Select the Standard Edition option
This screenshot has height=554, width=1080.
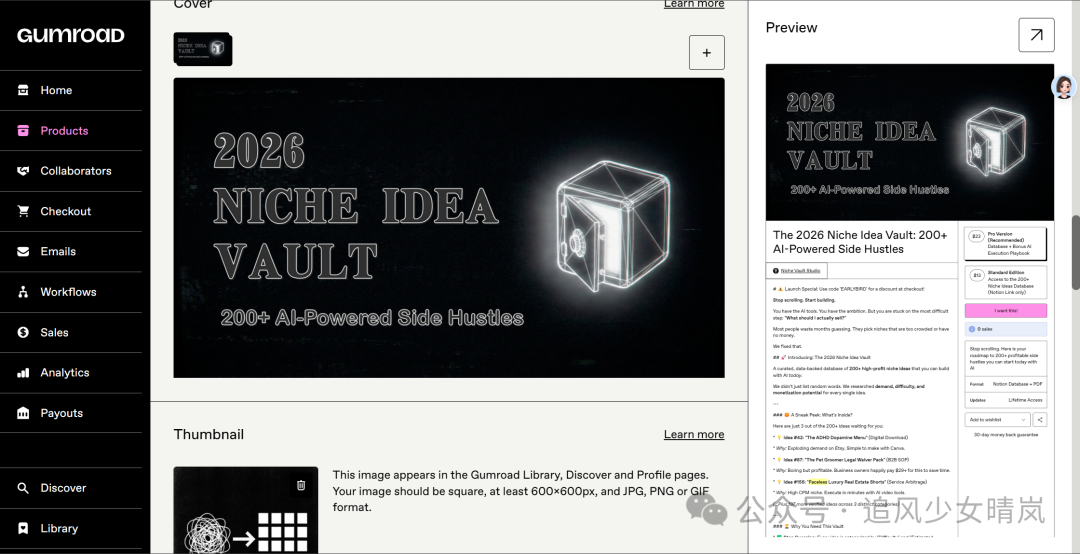point(1006,282)
